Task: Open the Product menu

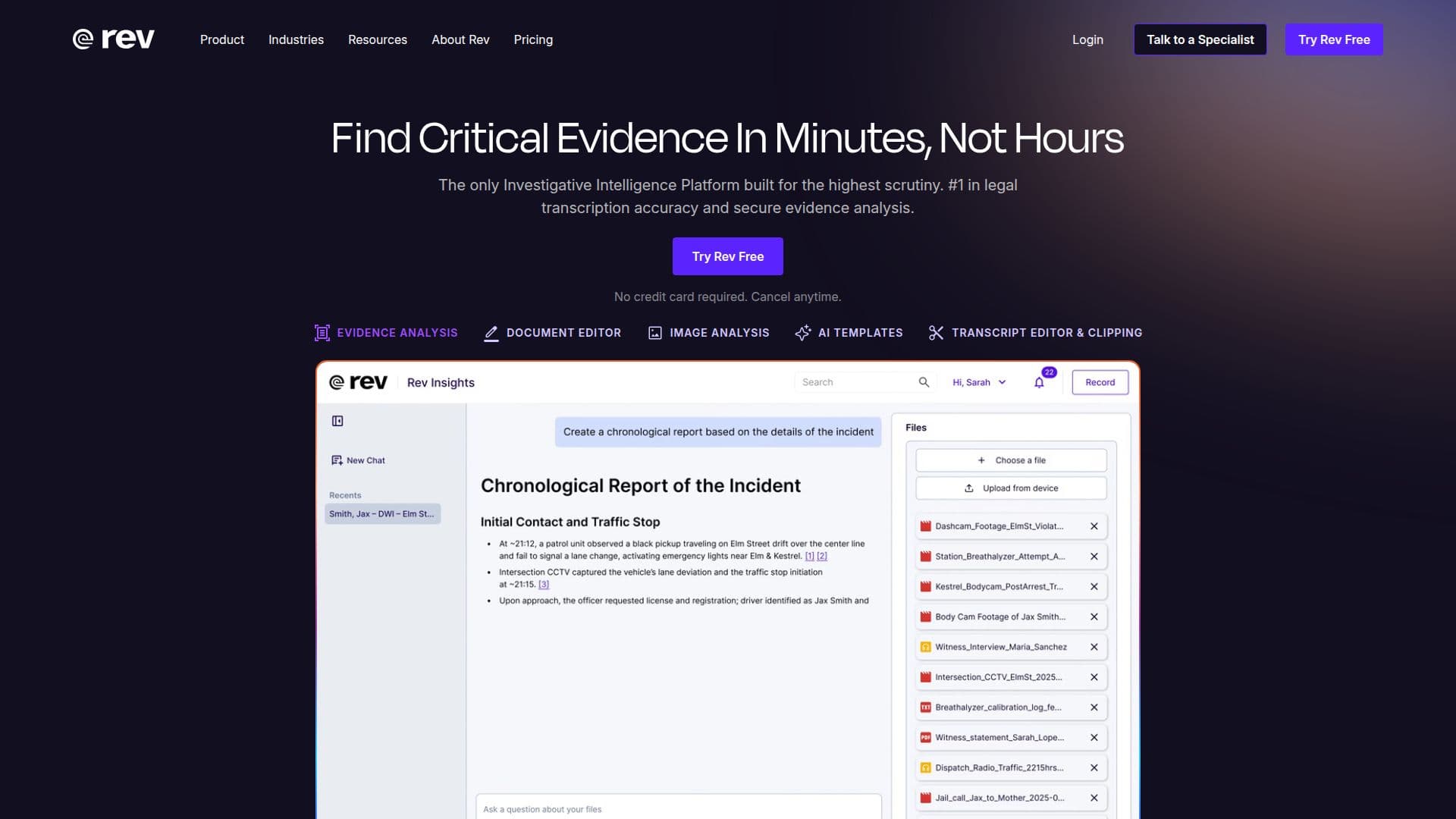Action: tap(222, 39)
